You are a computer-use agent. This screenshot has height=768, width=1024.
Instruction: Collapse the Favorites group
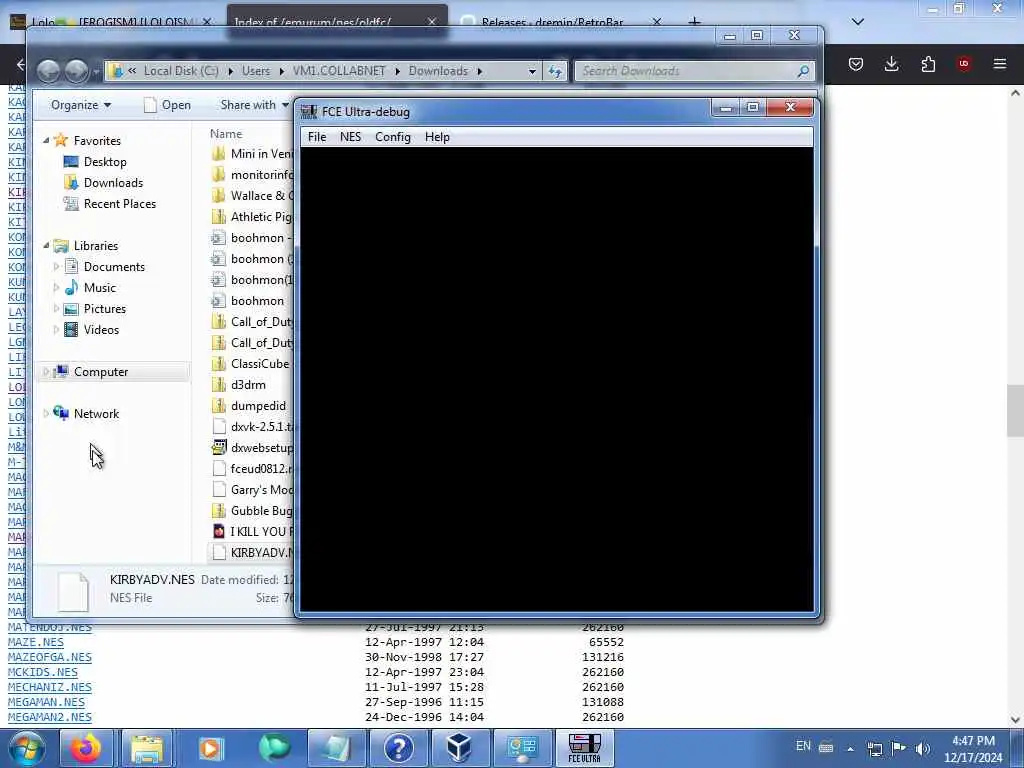point(46,140)
